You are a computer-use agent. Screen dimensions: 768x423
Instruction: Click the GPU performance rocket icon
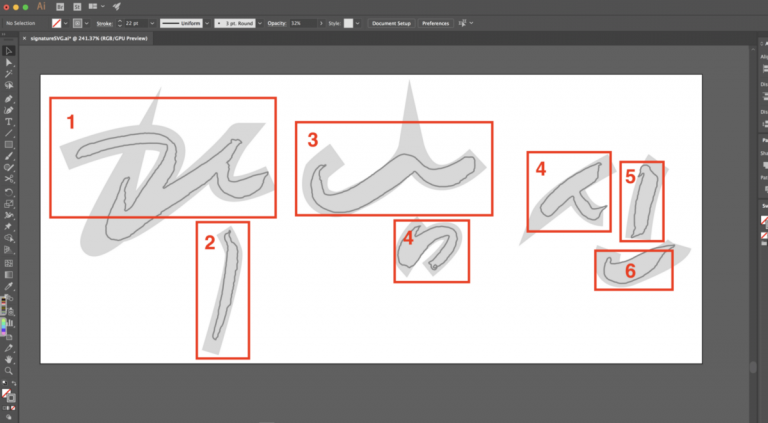(116, 6)
